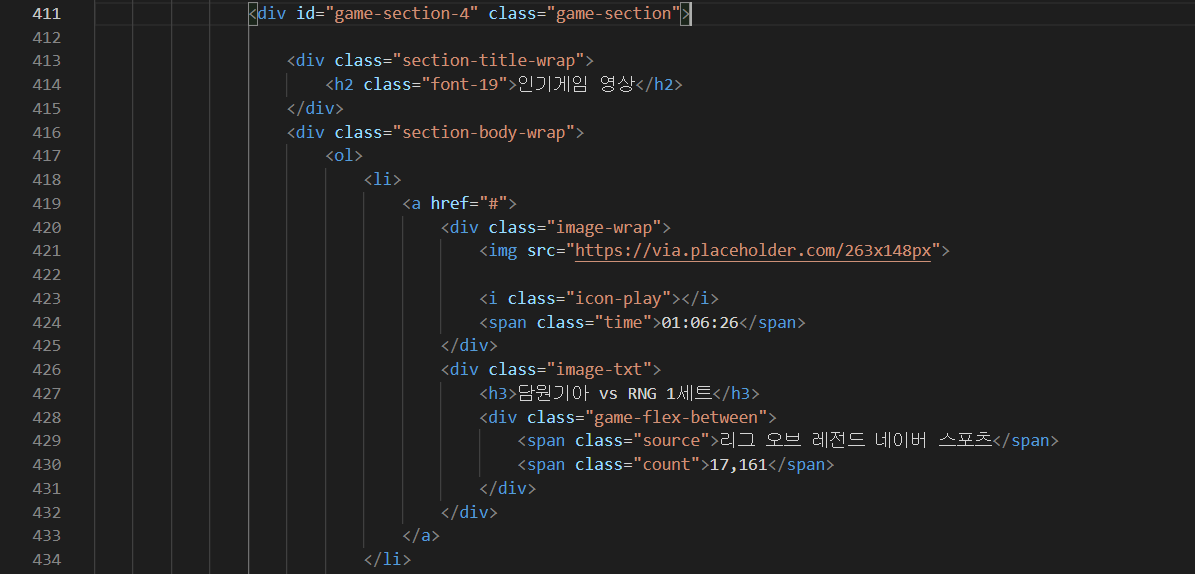Click the "image-wrap" class value
Screen dimensions: 1195x574
click(604, 227)
